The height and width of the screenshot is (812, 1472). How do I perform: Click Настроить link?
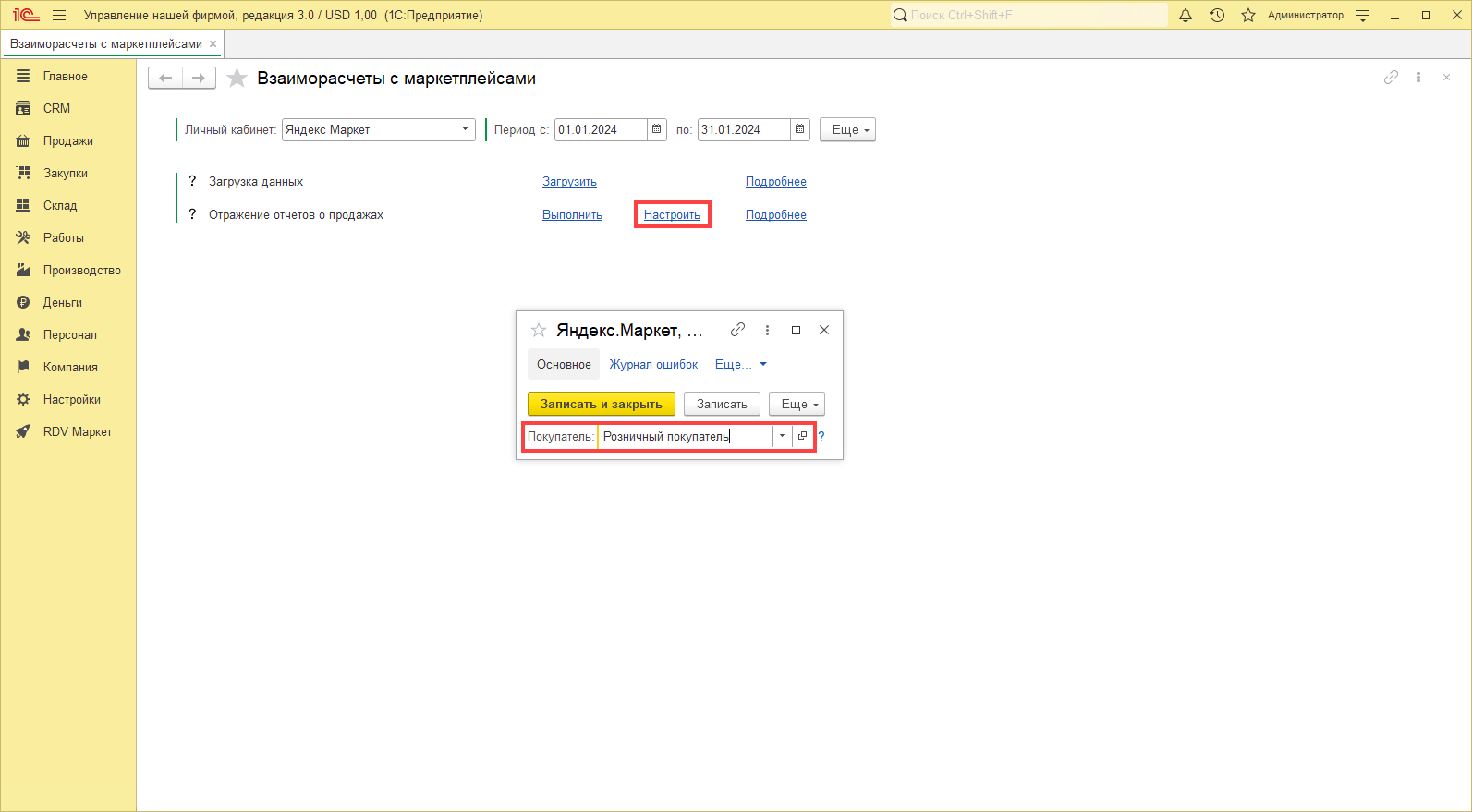672,214
